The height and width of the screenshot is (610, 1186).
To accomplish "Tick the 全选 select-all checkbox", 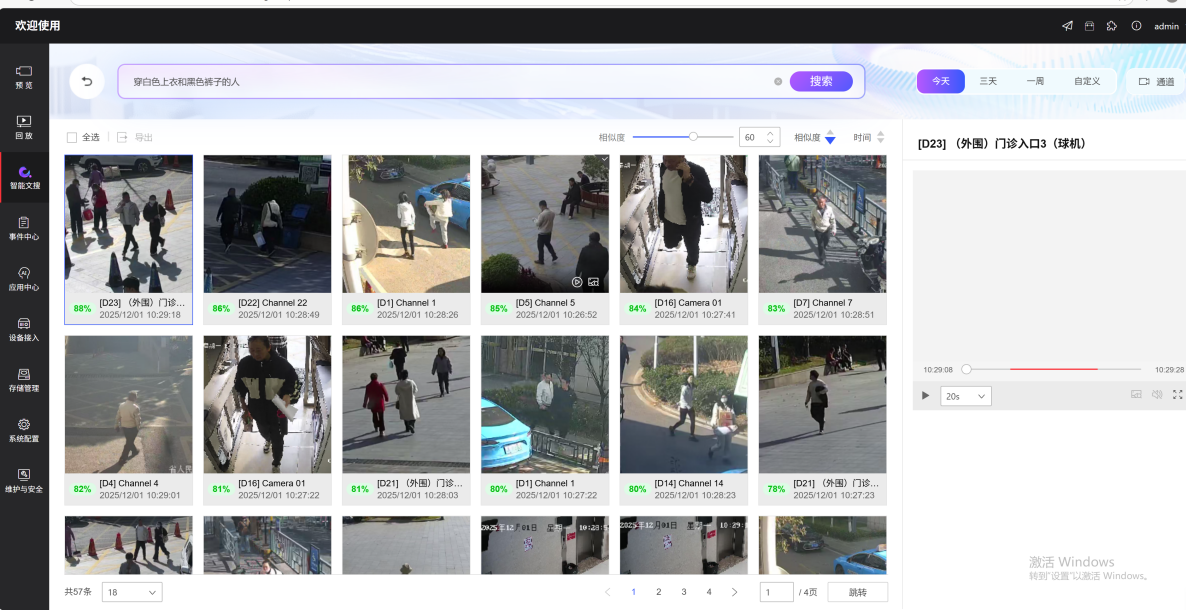I will 72,137.
